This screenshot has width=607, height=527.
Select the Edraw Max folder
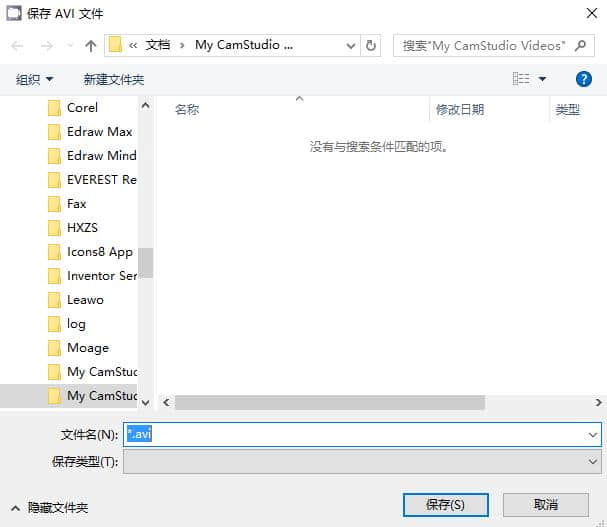(99, 132)
